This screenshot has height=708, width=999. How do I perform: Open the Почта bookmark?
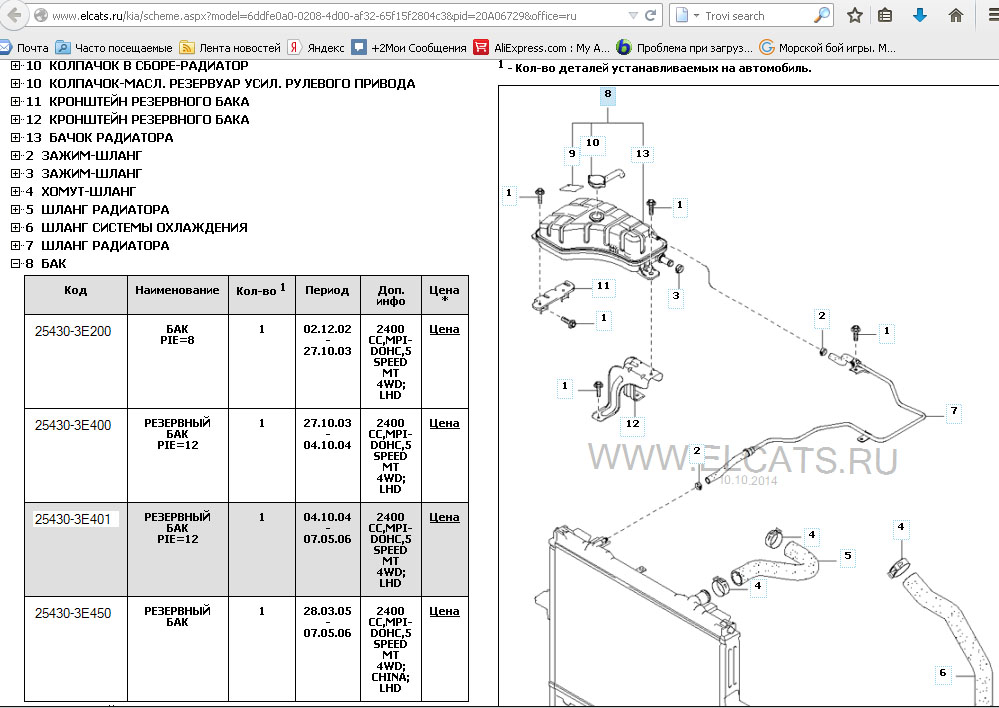click(x=24, y=48)
